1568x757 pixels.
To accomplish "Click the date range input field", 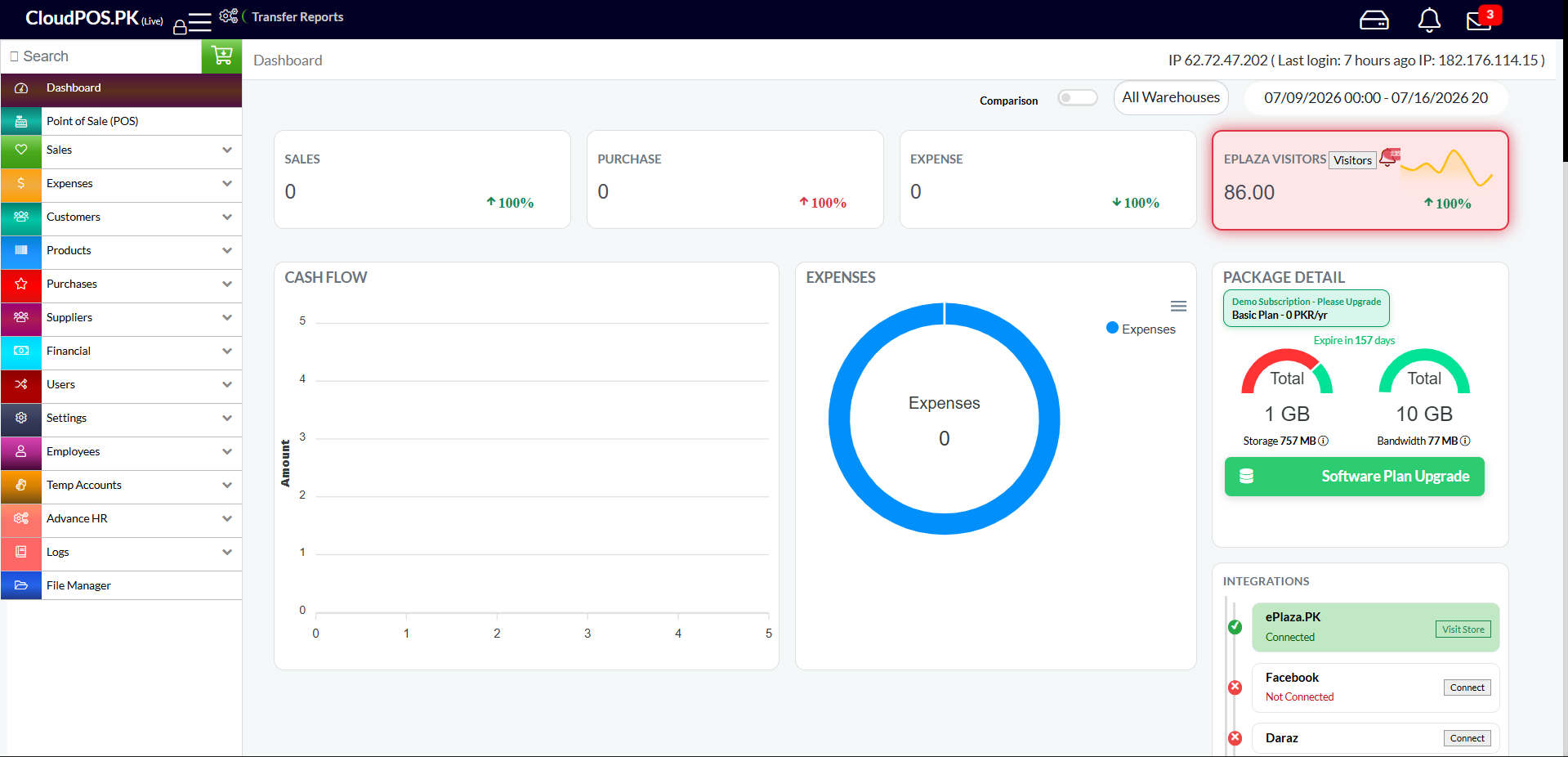I will pyautogui.click(x=1376, y=98).
